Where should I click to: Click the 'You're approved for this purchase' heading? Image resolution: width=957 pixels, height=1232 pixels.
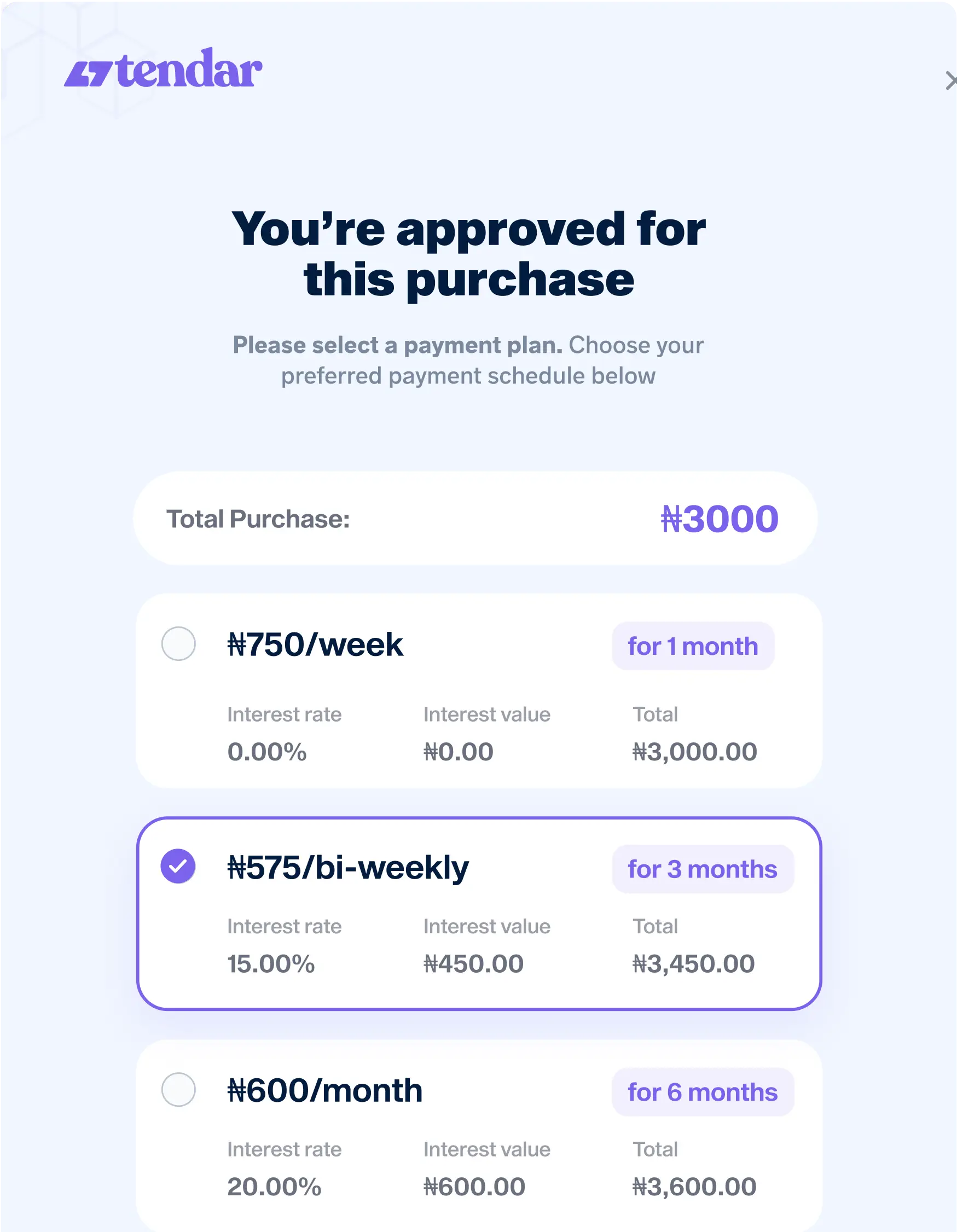point(469,254)
